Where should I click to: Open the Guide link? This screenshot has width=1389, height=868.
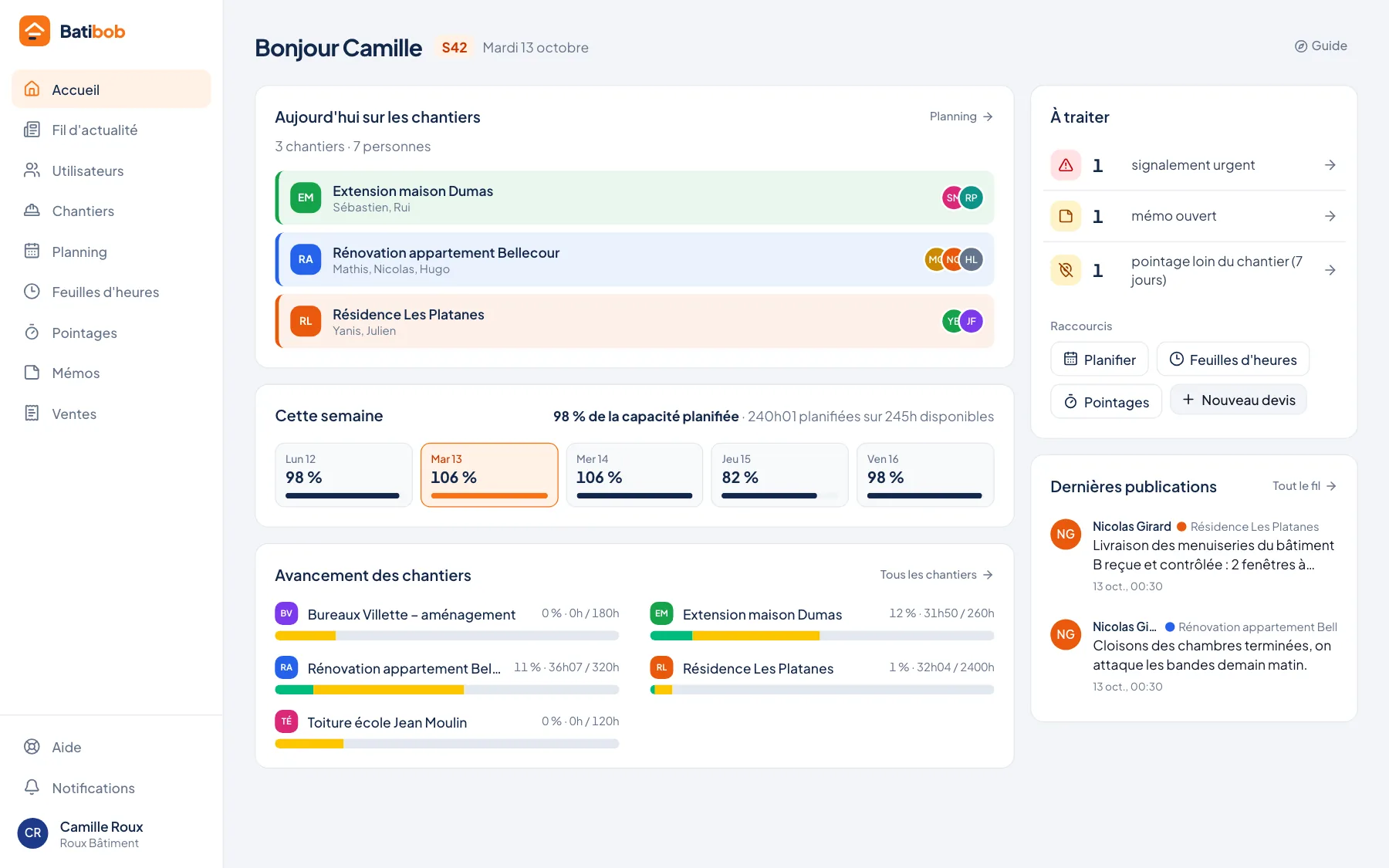pyautogui.click(x=1320, y=46)
